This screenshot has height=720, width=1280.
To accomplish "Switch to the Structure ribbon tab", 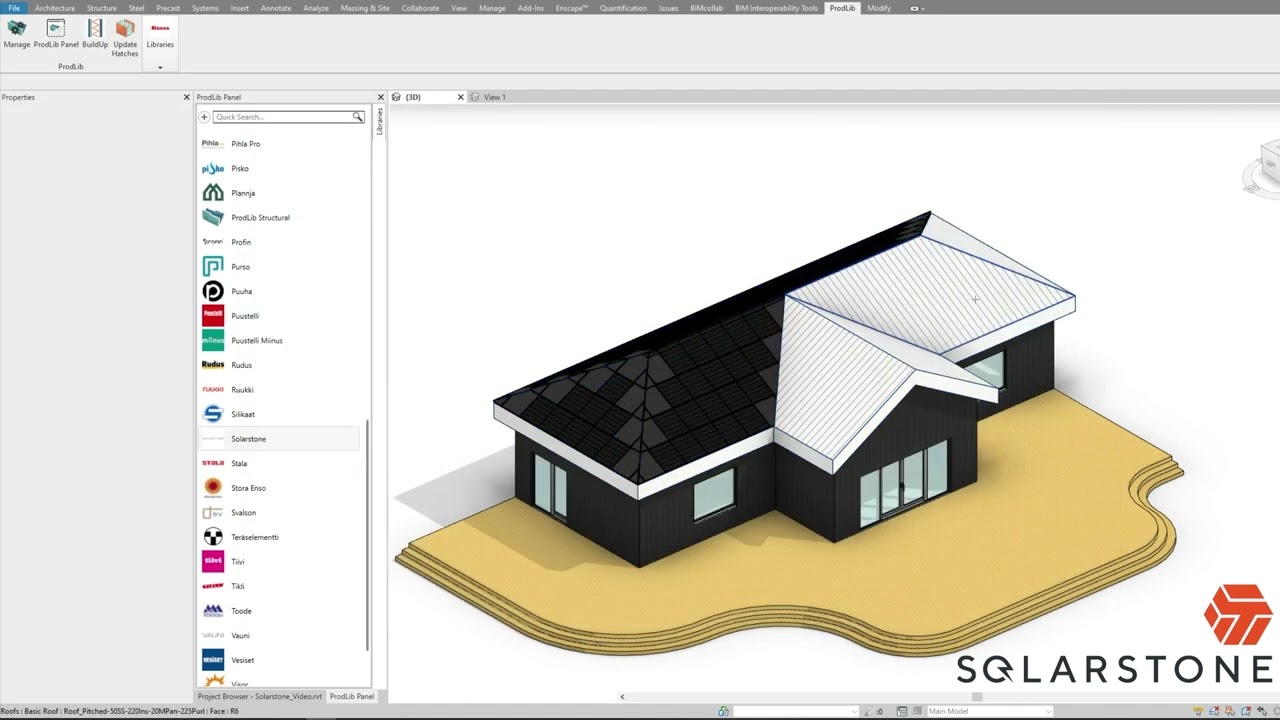I will pos(101,8).
